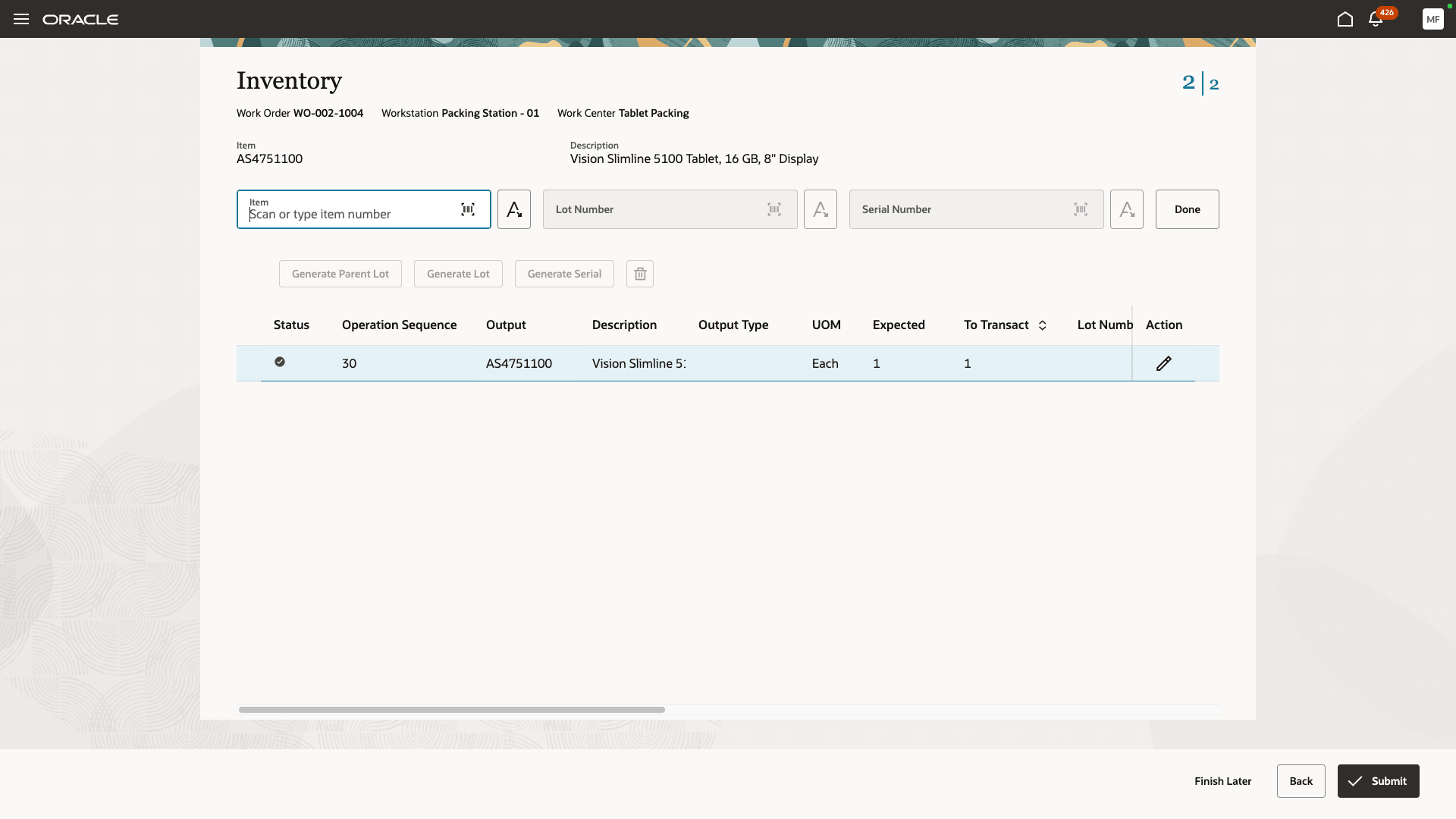Click text mode icon beside Item field

(x=514, y=209)
